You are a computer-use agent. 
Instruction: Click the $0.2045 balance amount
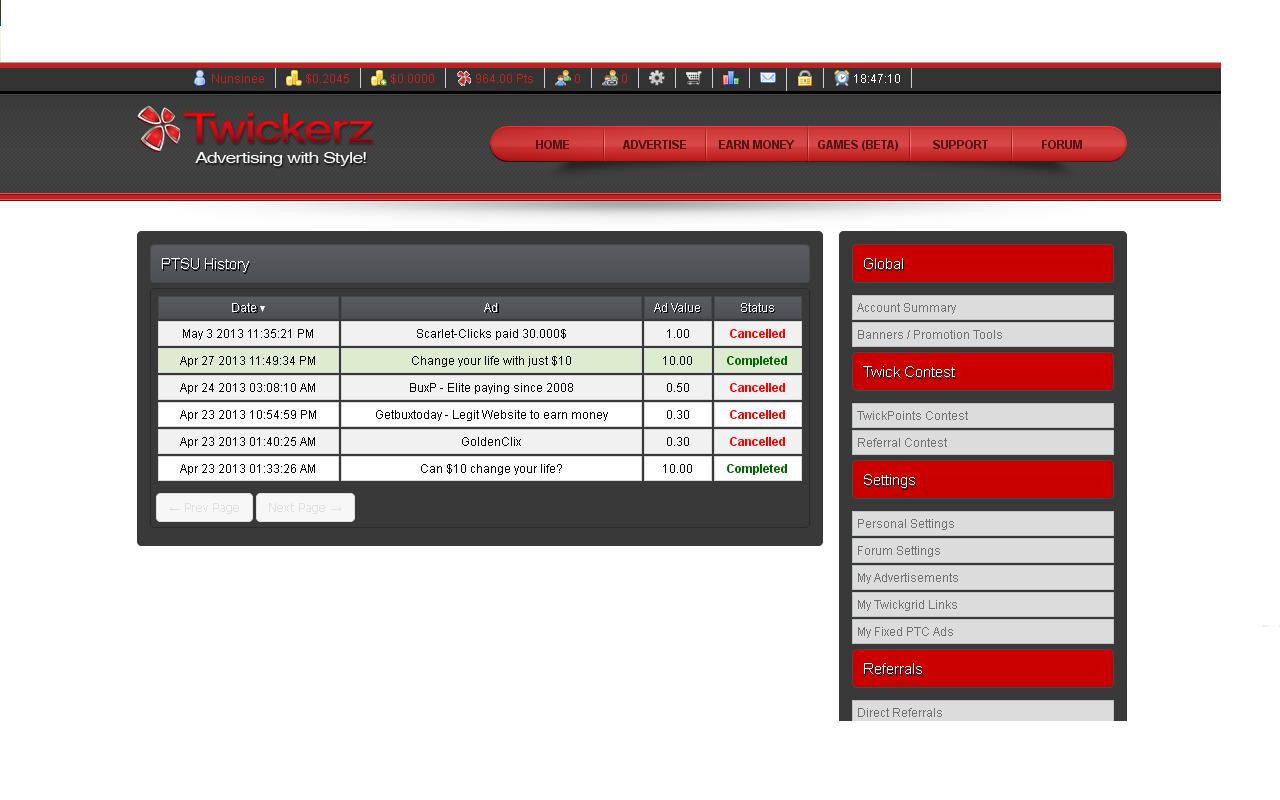click(x=328, y=79)
